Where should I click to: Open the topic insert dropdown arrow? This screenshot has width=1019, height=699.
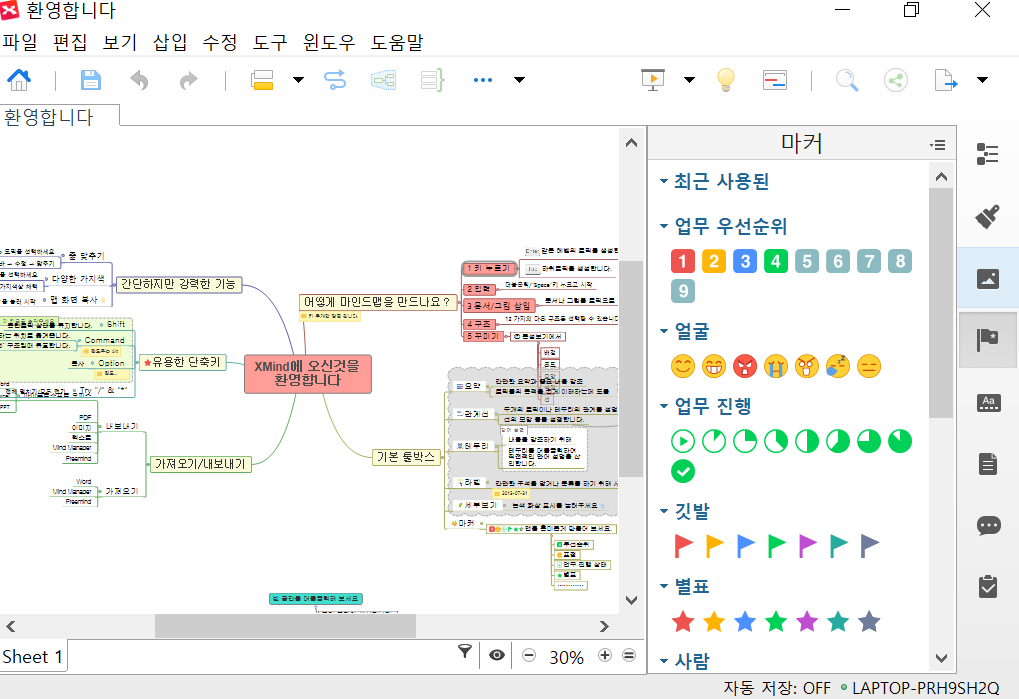tap(298, 80)
